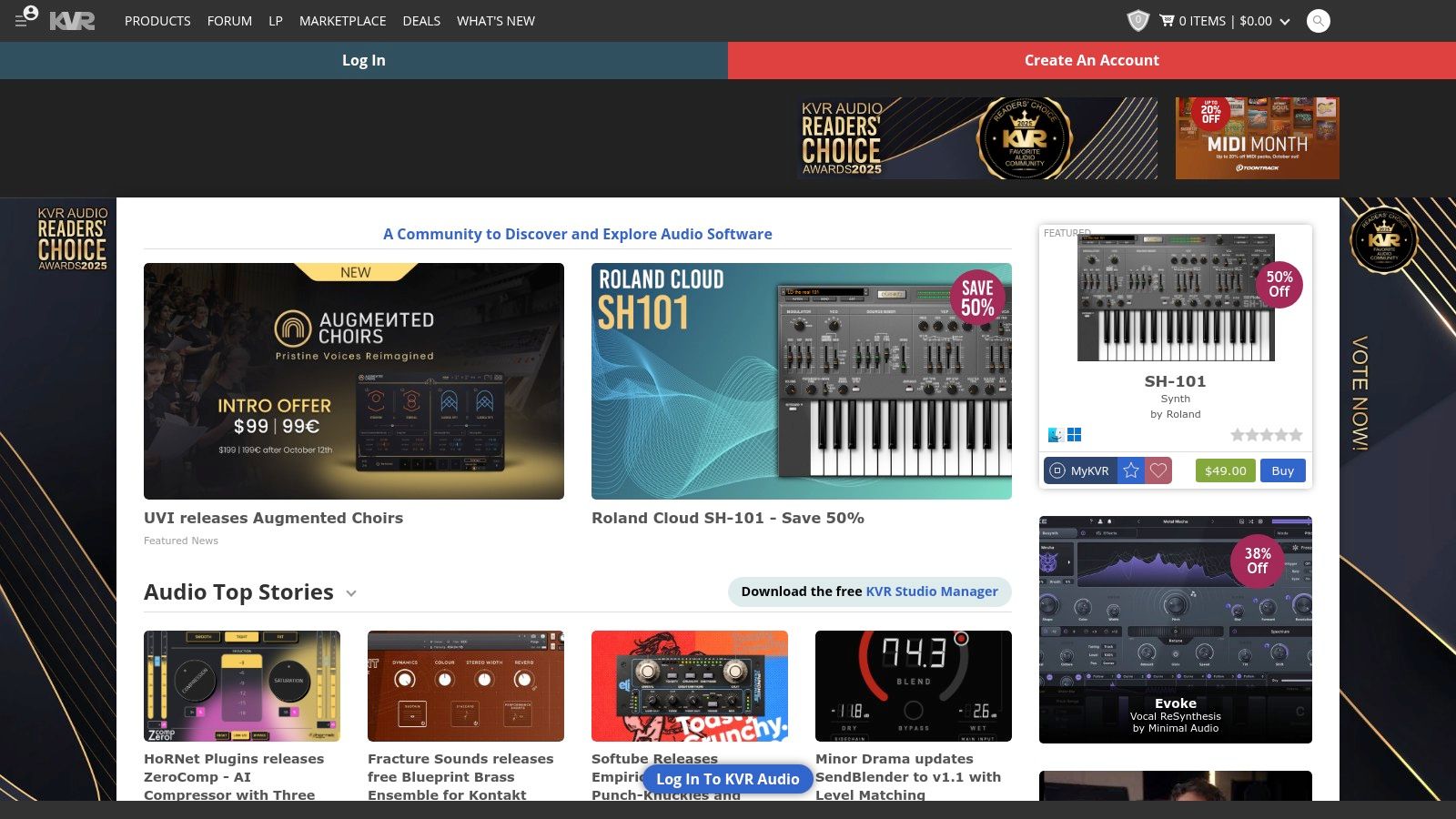
Task: Open HoRNet Plugins ZeroComp story title
Action: click(x=234, y=777)
